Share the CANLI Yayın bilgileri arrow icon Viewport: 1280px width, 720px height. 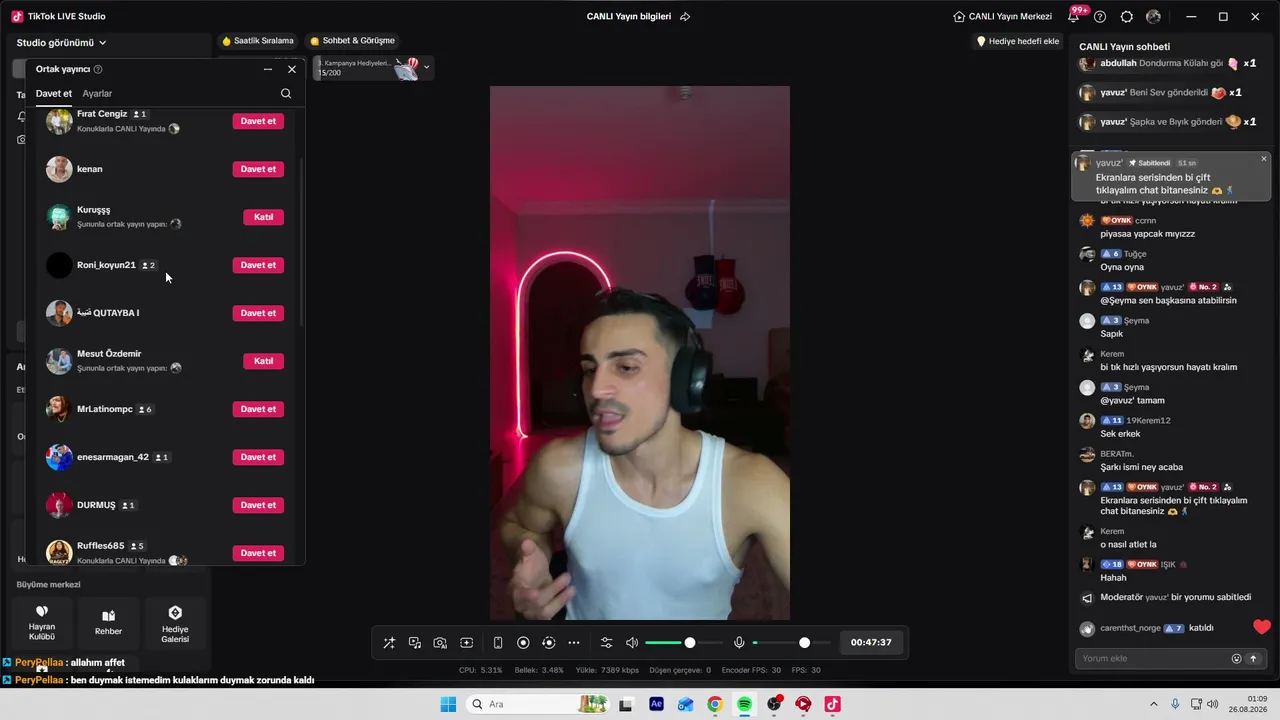(x=685, y=17)
